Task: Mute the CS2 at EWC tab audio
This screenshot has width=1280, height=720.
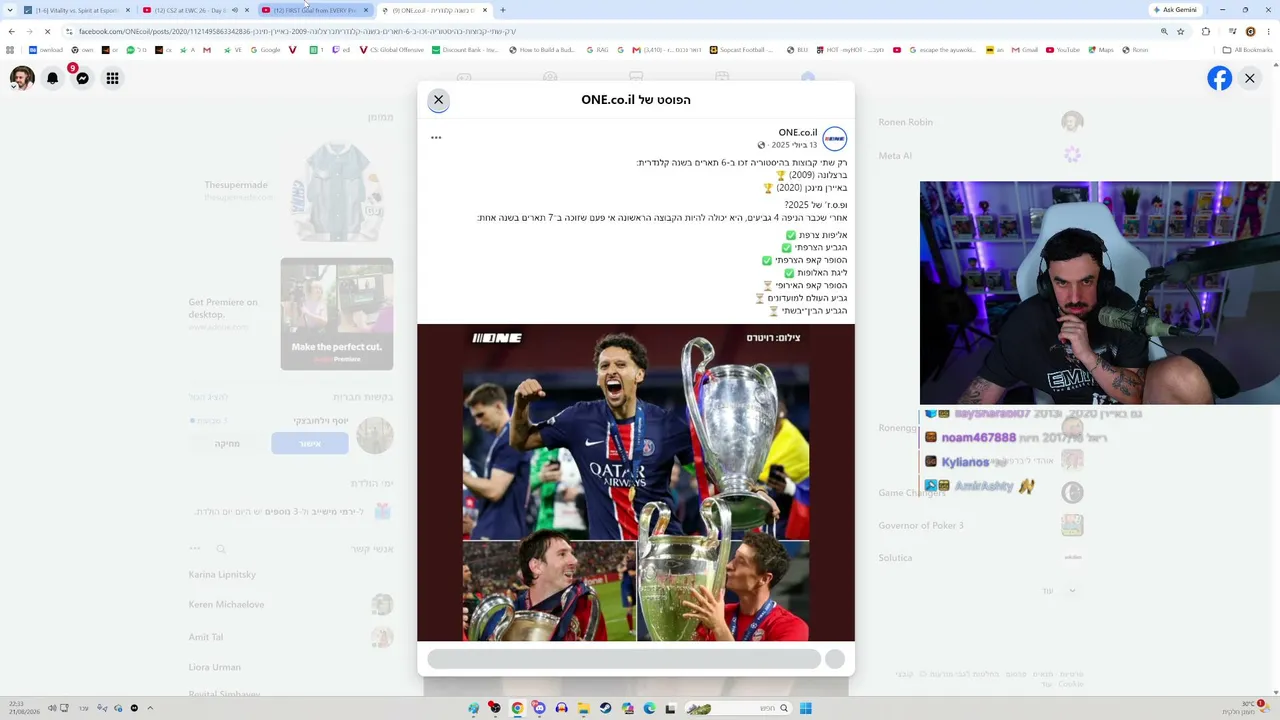Action: pos(235,10)
